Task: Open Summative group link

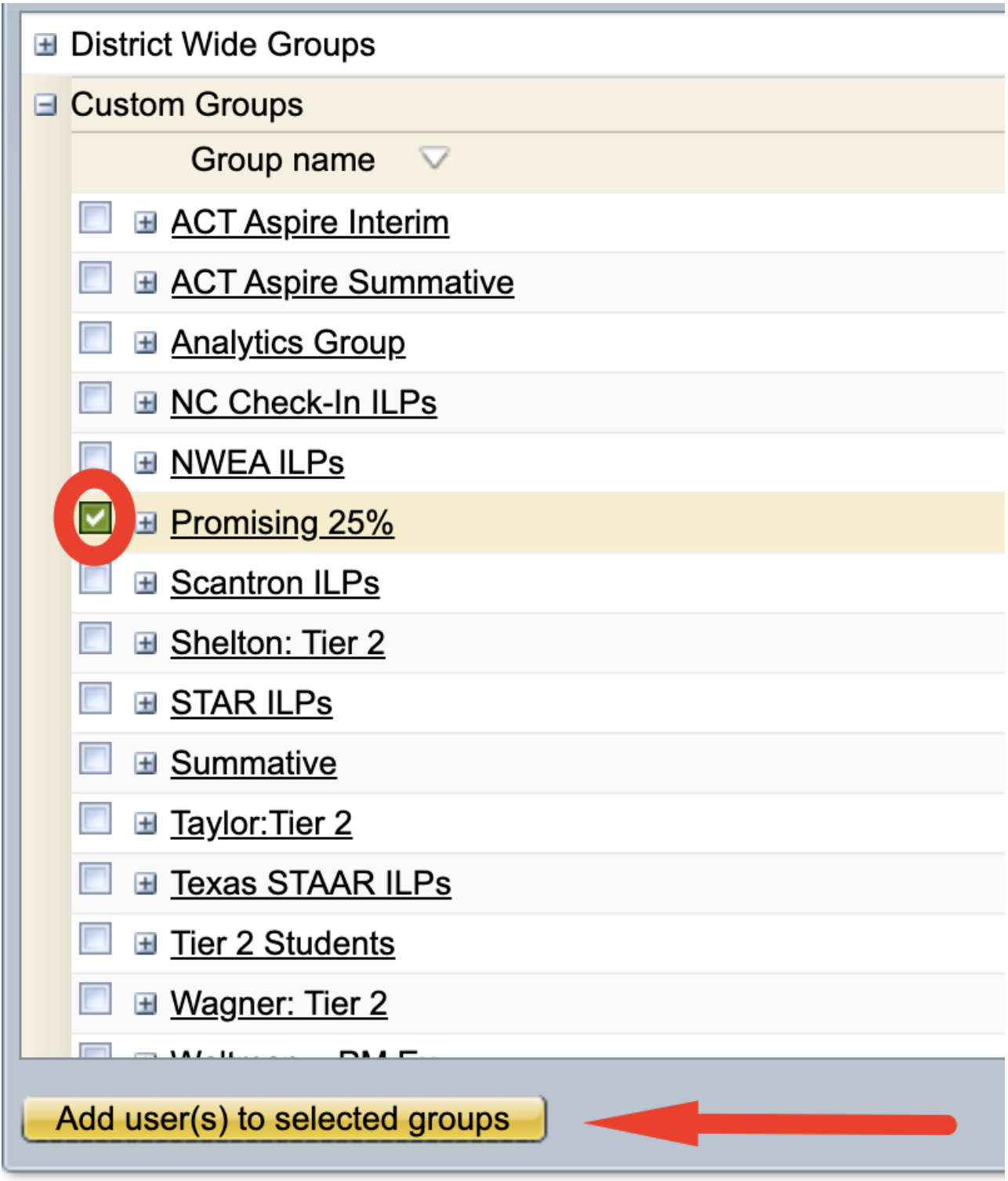Action: click(x=254, y=763)
